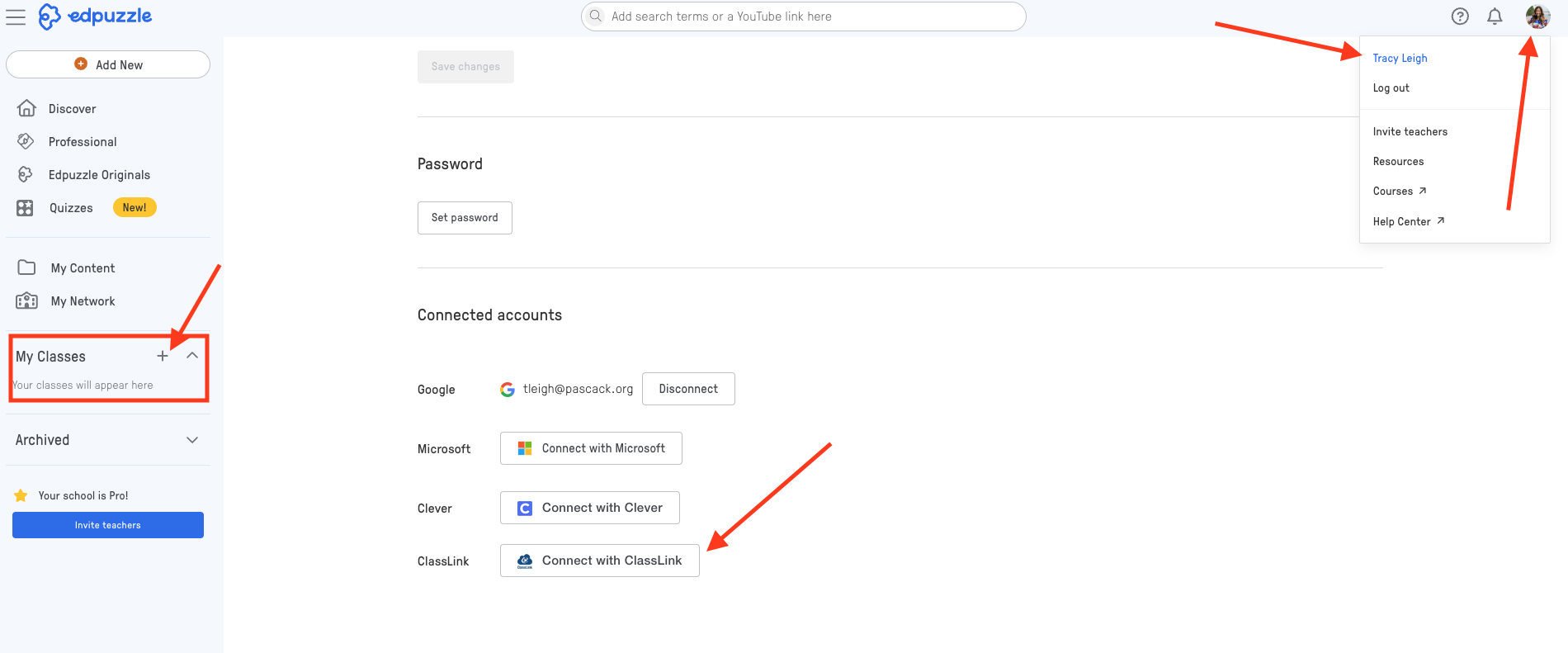Click 'Your classes will appear here' text
Image resolution: width=1568 pixels, height=653 pixels.
[83, 385]
